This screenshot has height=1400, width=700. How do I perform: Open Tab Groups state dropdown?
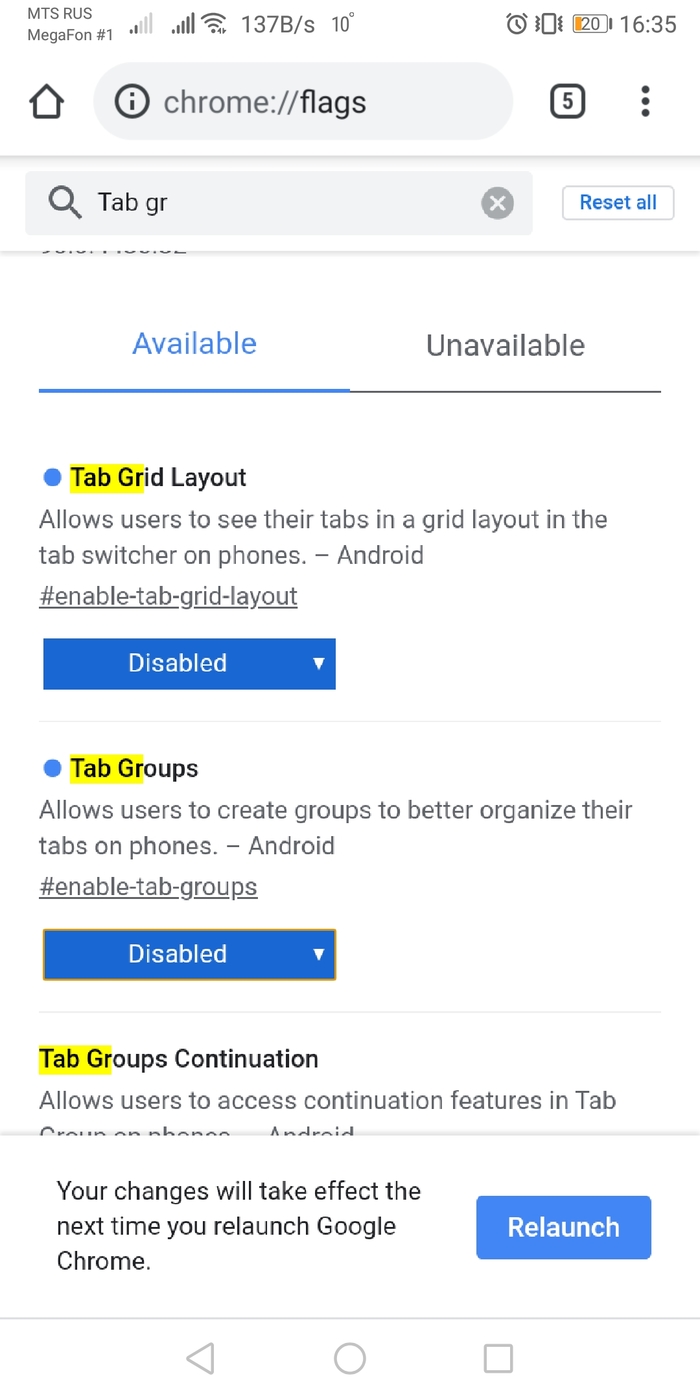pyautogui.click(x=189, y=954)
